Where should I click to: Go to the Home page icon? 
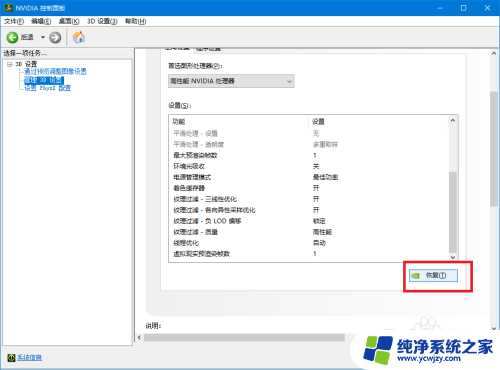(x=79, y=37)
